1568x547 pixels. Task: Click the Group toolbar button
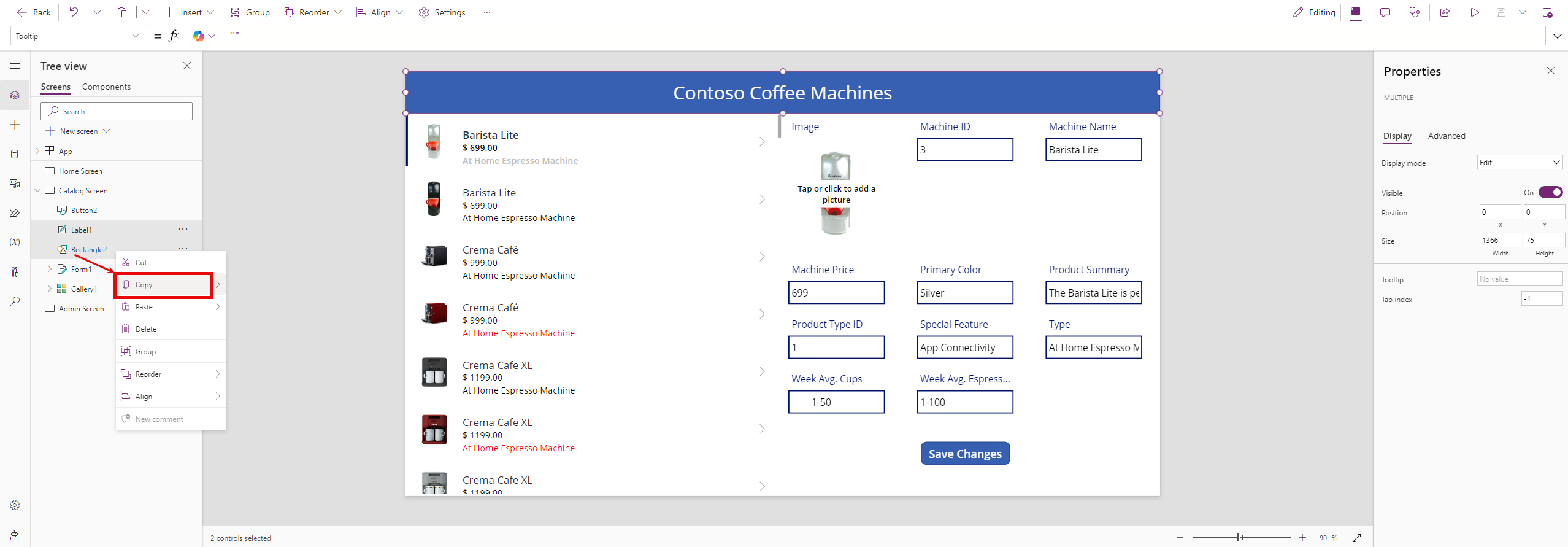[250, 12]
